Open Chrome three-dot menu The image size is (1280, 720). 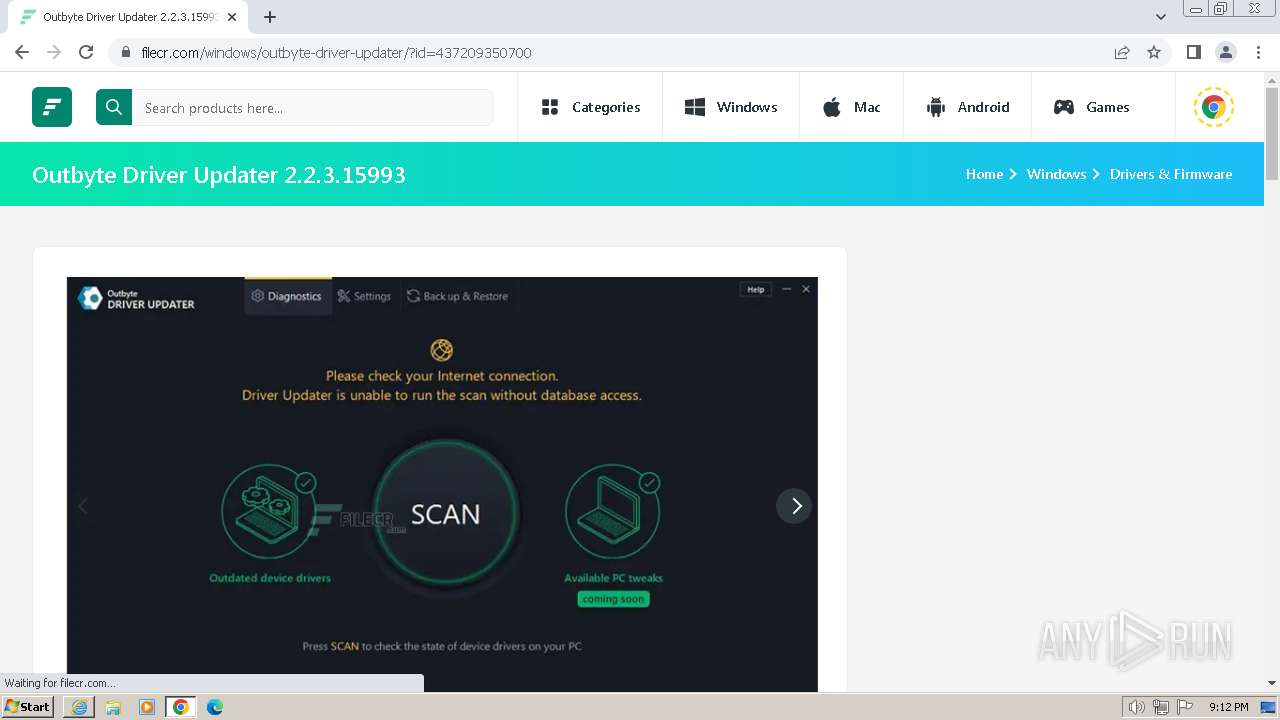[x=1258, y=53]
